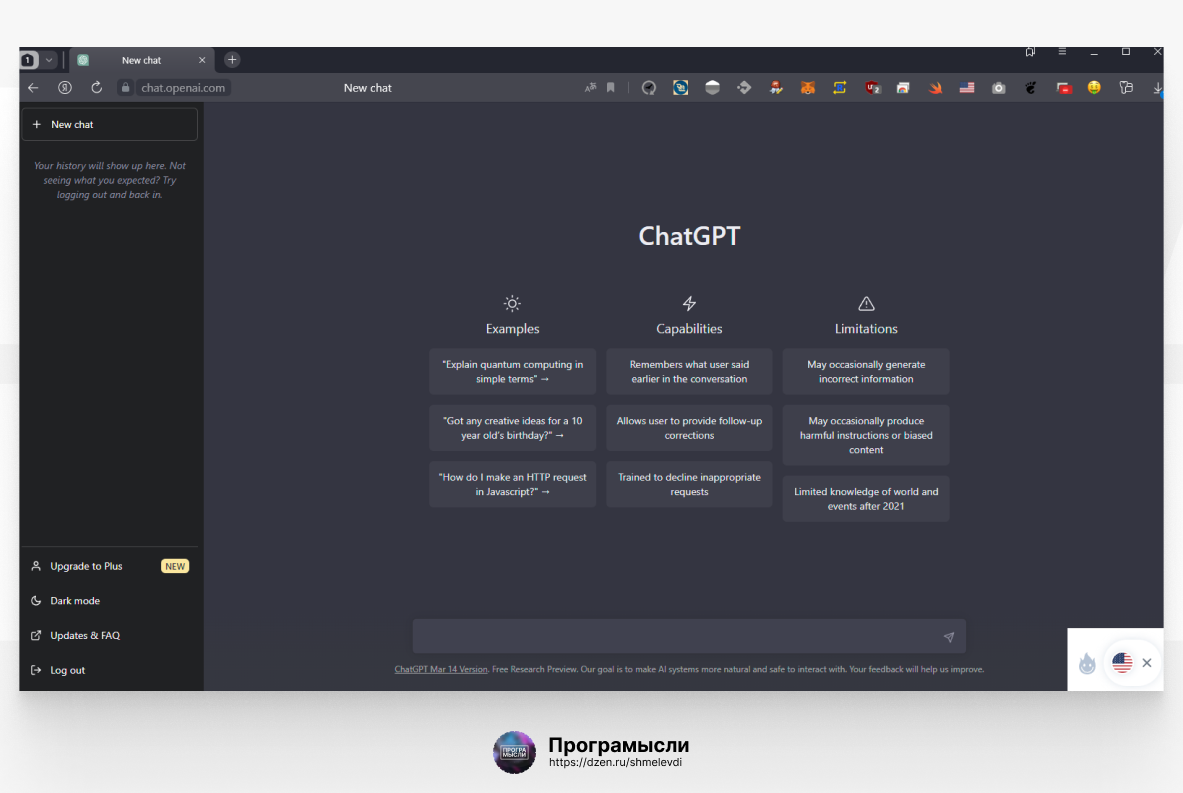Screen dimensions: 1183x793
Task: Click the site security lock icon
Action: point(126,88)
